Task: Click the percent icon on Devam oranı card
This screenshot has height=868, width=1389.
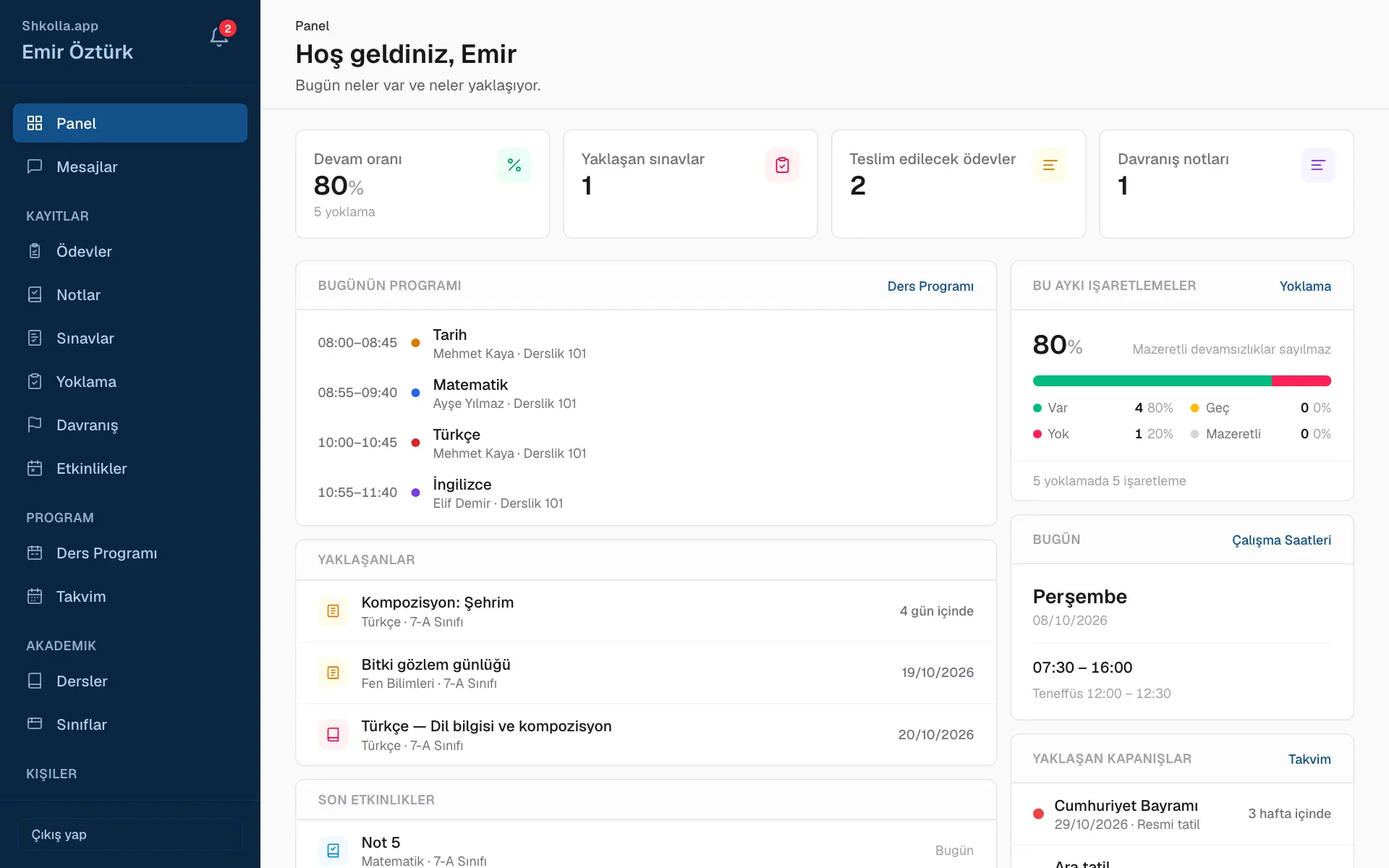Action: tap(514, 165)
